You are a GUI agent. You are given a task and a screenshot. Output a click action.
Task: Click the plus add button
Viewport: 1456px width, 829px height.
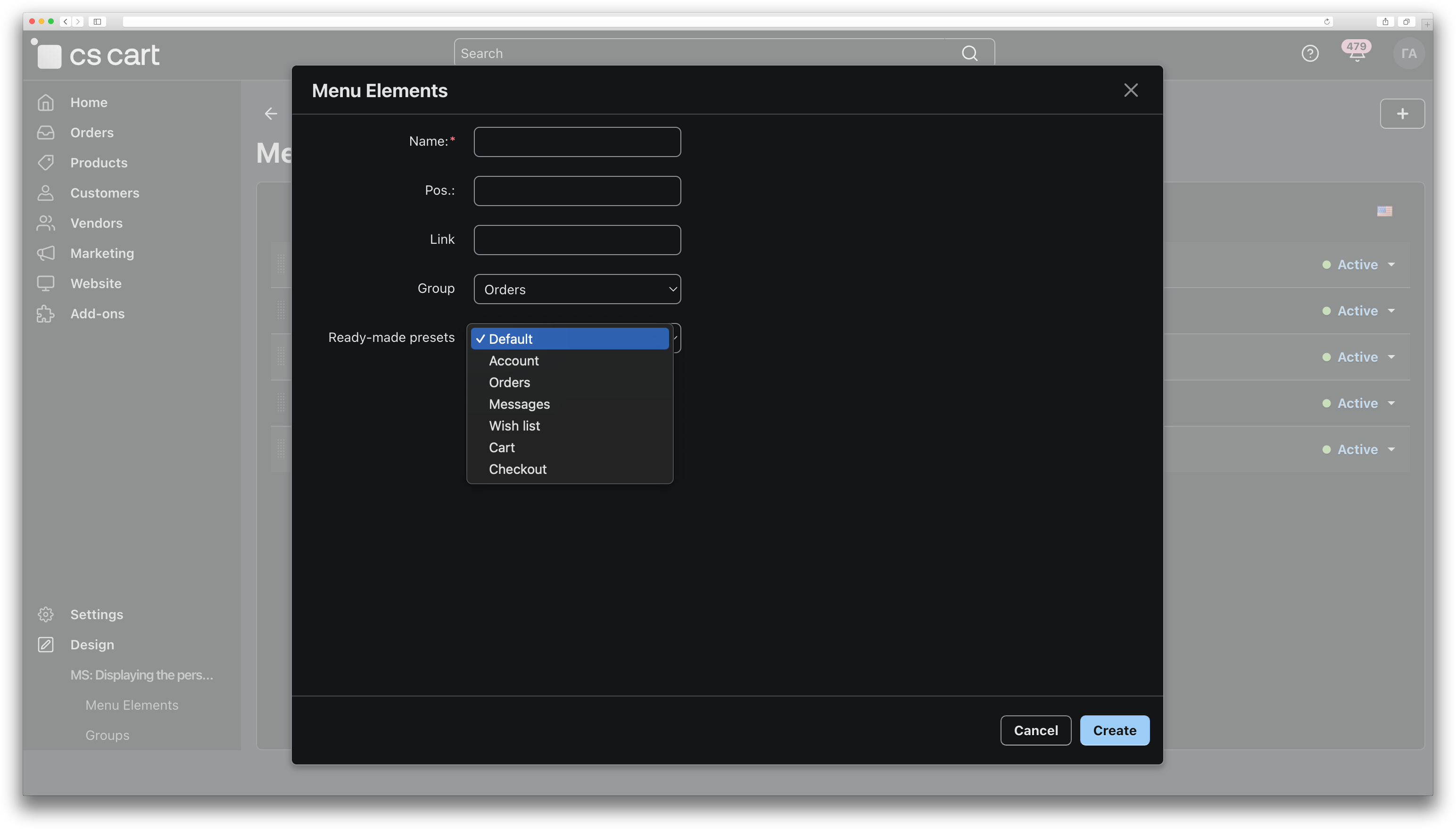coord(1402,114)
